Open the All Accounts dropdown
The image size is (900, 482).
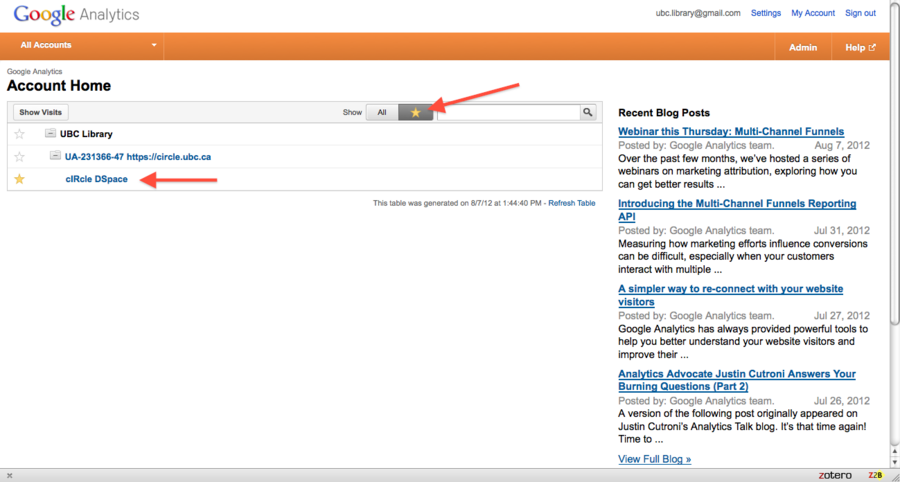point(88,46)
